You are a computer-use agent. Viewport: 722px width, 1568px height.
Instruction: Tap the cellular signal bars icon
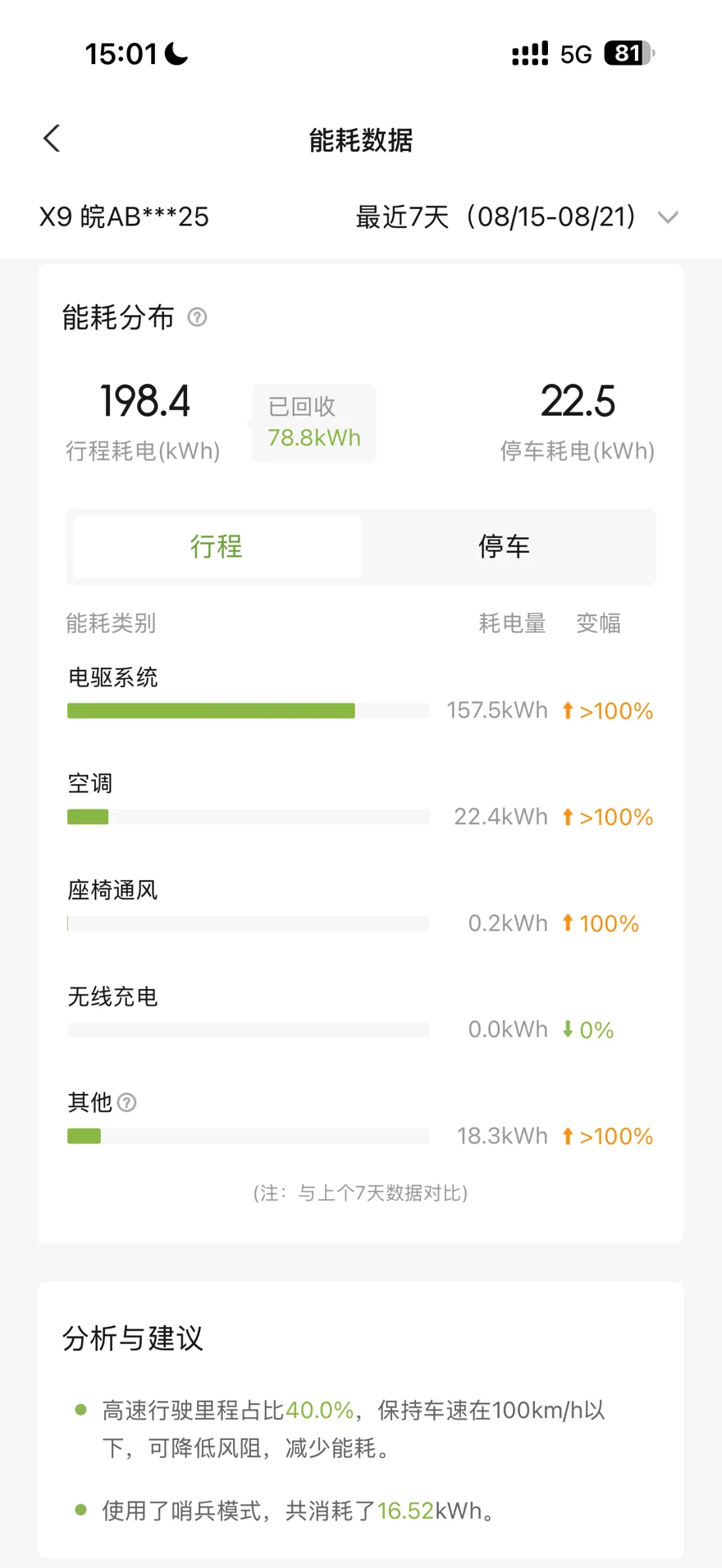click(x=530, y=53)
